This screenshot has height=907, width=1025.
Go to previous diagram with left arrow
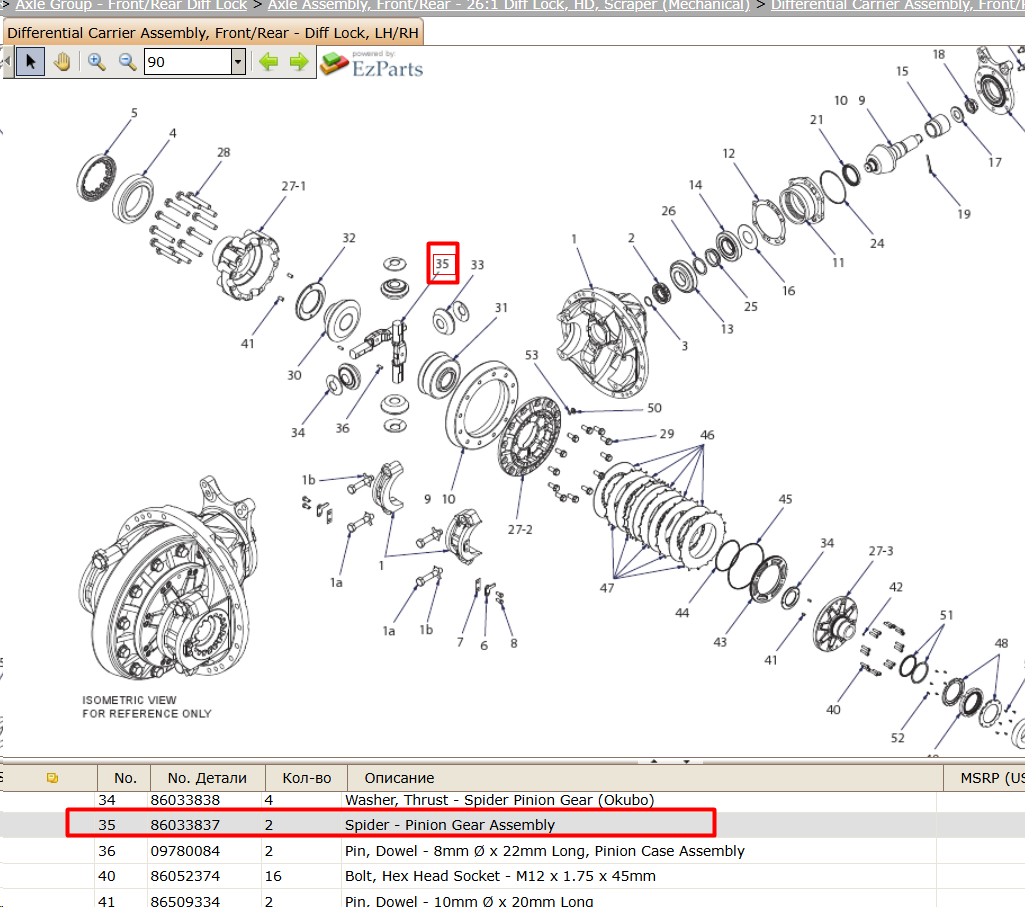tap(268, 62)
